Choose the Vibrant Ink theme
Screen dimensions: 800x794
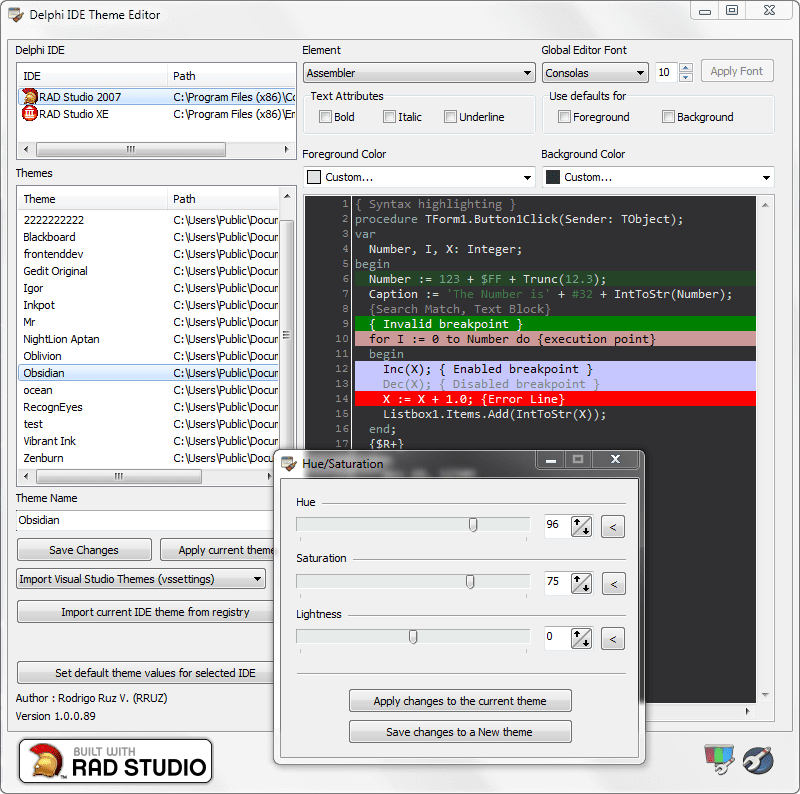48,441
